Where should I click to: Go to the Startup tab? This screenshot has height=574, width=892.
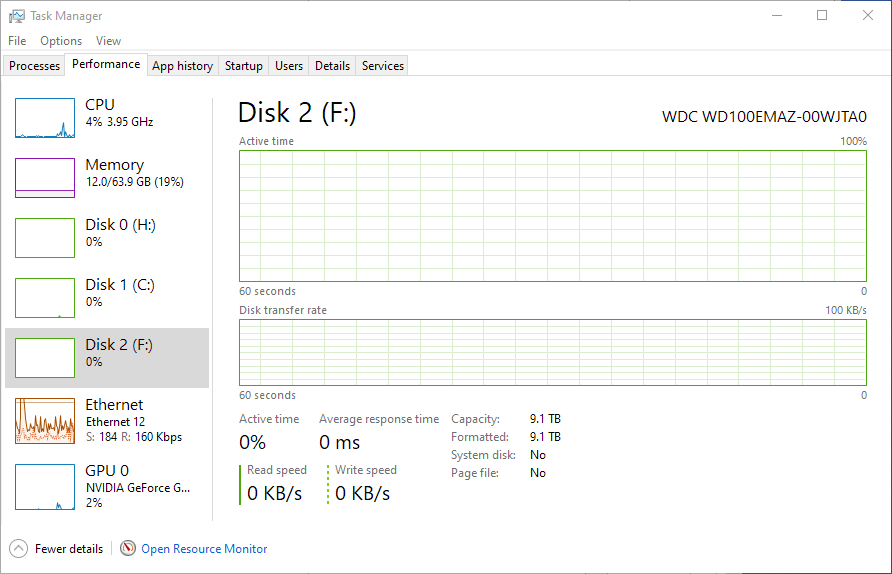(244, 66)
